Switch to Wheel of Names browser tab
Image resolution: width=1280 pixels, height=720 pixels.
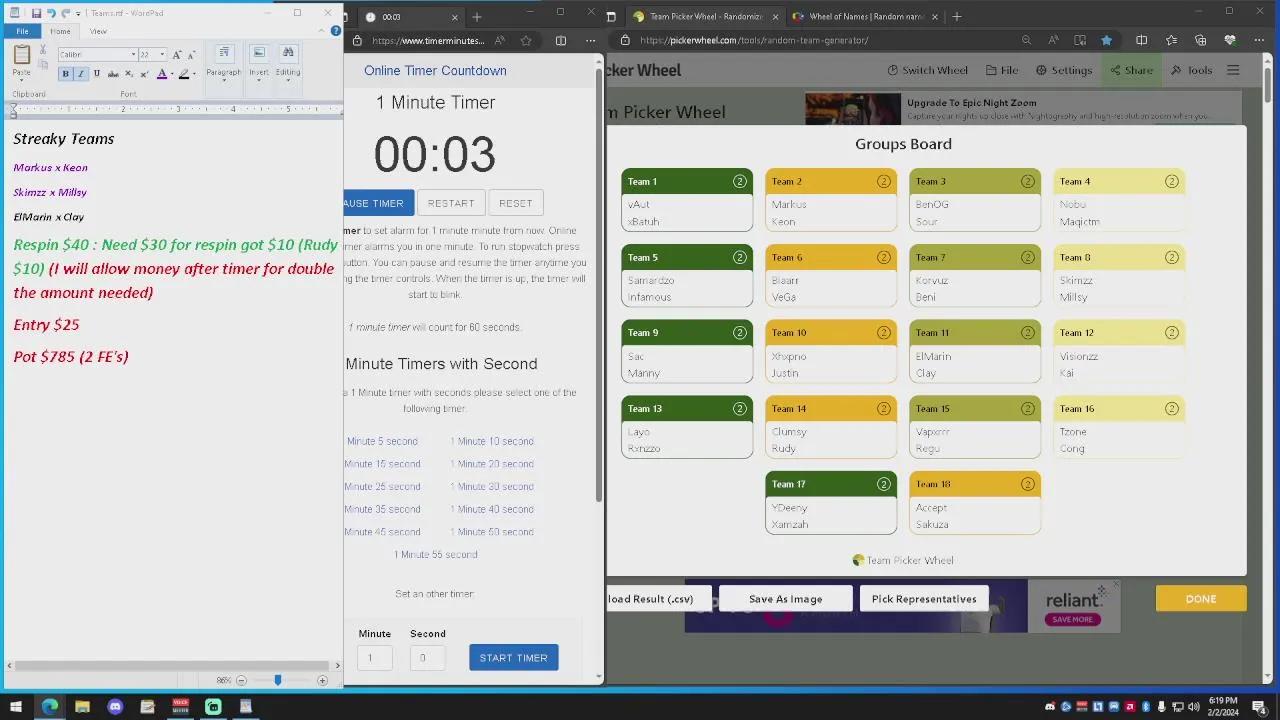click(x=866, y=16)
